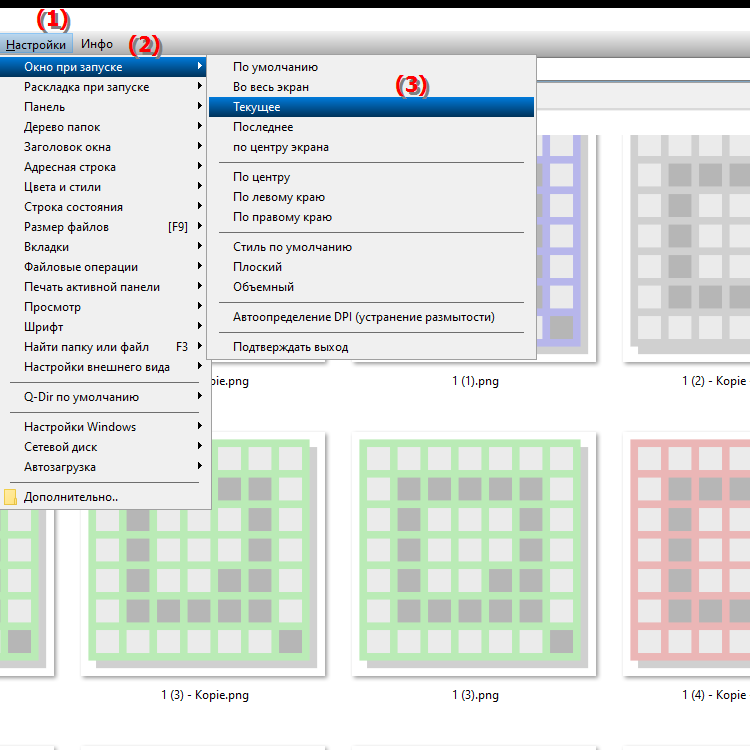
Task: Select Окно при запуске menu entry
Action: [103, 67]
